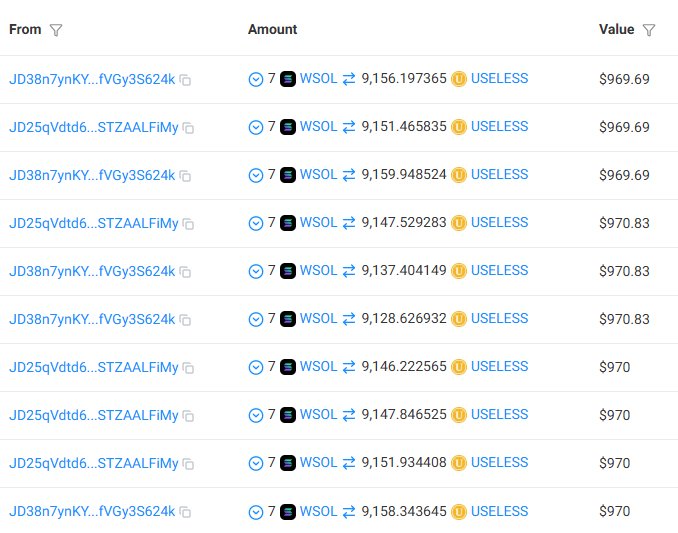This screenshot has width=678, height=533.
Task: Click the Amount column header
Action: [272, 29]
